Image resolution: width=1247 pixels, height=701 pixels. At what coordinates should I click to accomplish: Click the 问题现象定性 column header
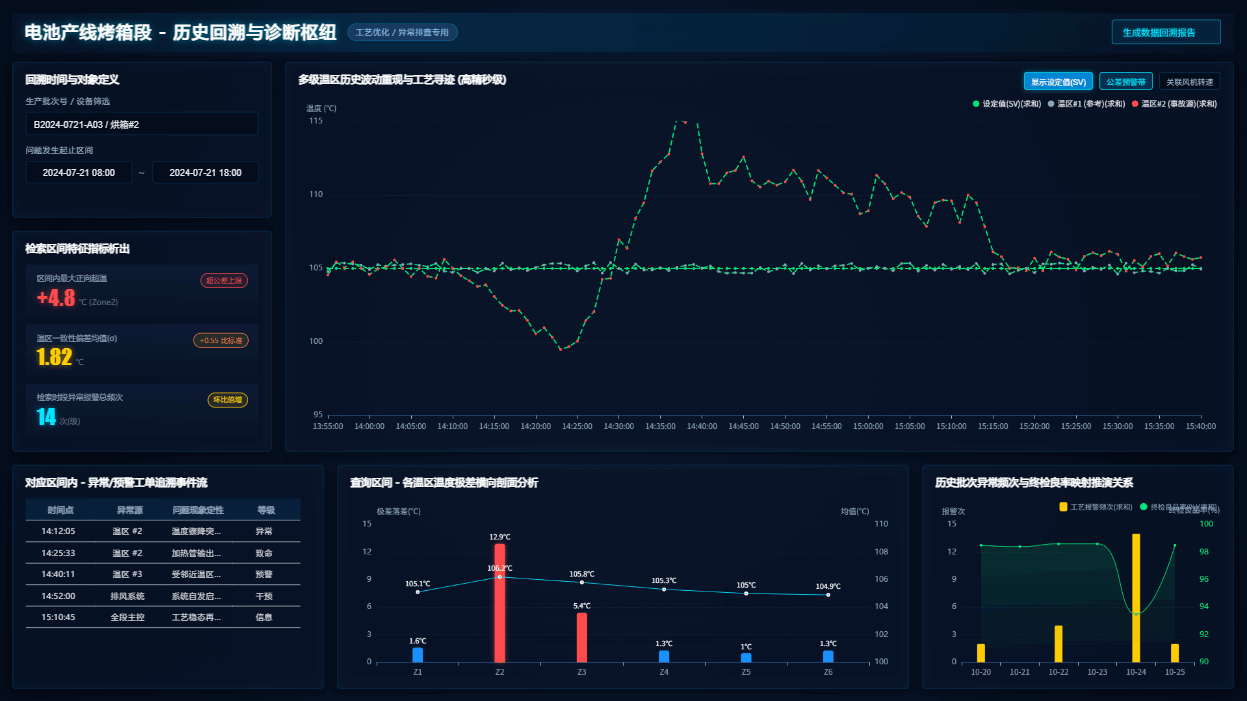coord(196,510)
